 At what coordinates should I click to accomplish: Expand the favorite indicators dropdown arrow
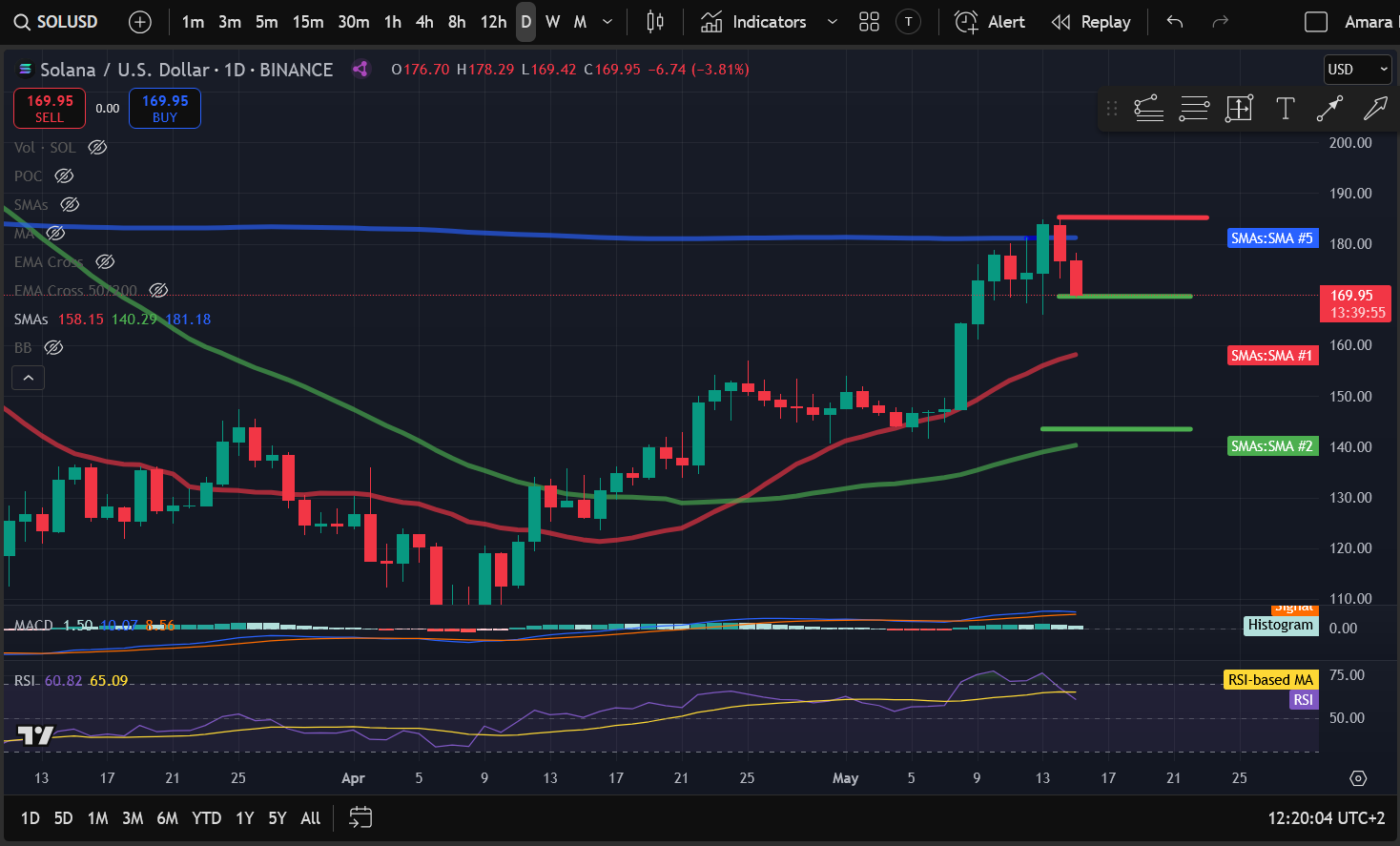point(833,22)
